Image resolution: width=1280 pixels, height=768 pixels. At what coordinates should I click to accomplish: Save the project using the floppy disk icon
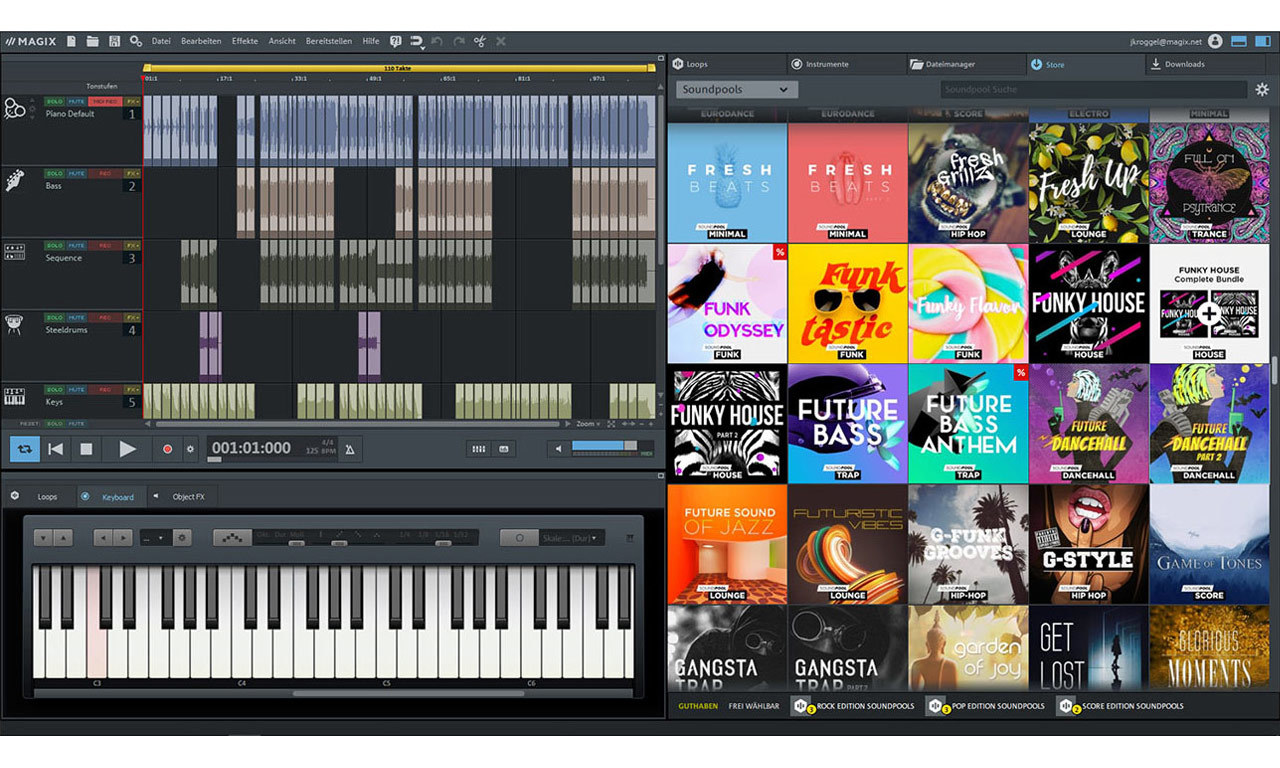(x=114, y=41)
